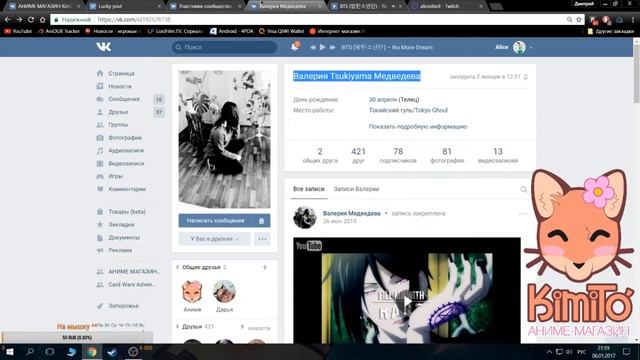This screenshot has width=640, height=360.
Task: Open Страница in left menu
Action: (x=121, y=73)
